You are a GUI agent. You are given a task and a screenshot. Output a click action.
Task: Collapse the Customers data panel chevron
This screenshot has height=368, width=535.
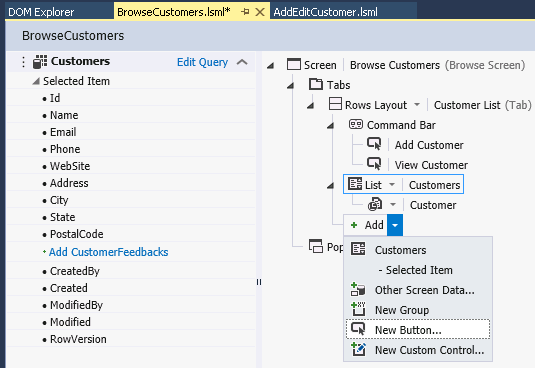242,62
